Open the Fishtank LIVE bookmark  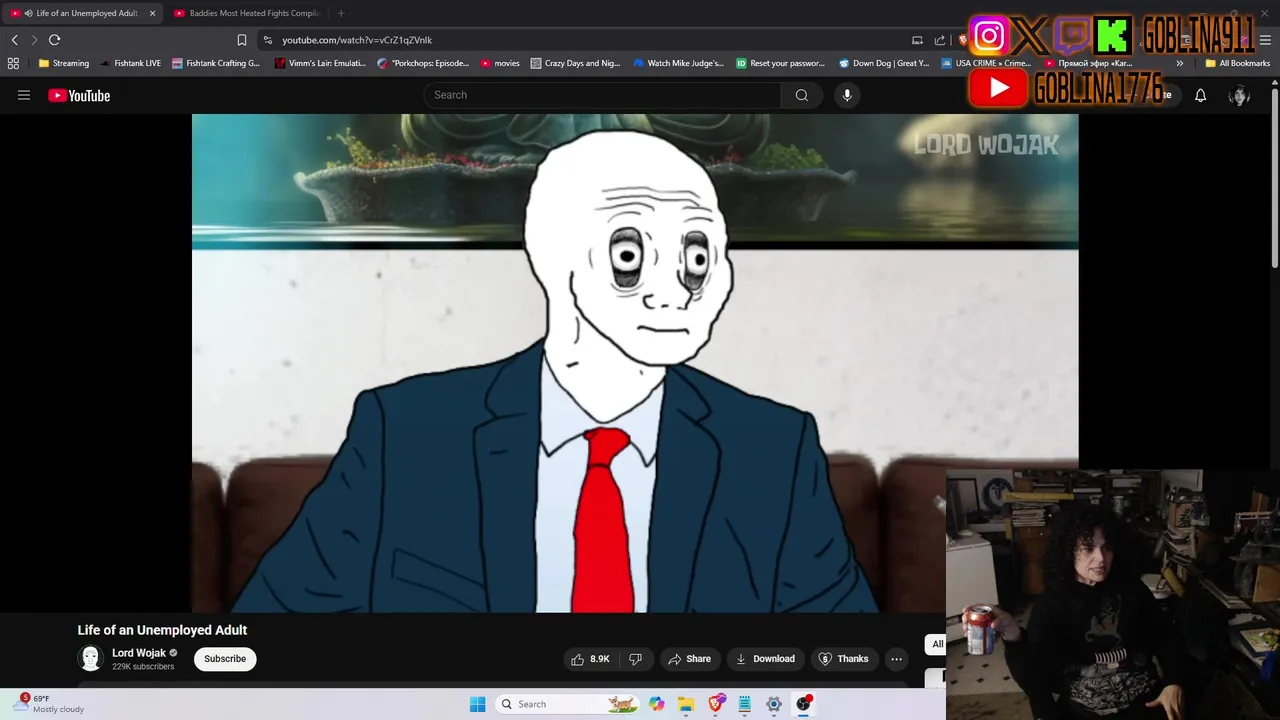131,63
